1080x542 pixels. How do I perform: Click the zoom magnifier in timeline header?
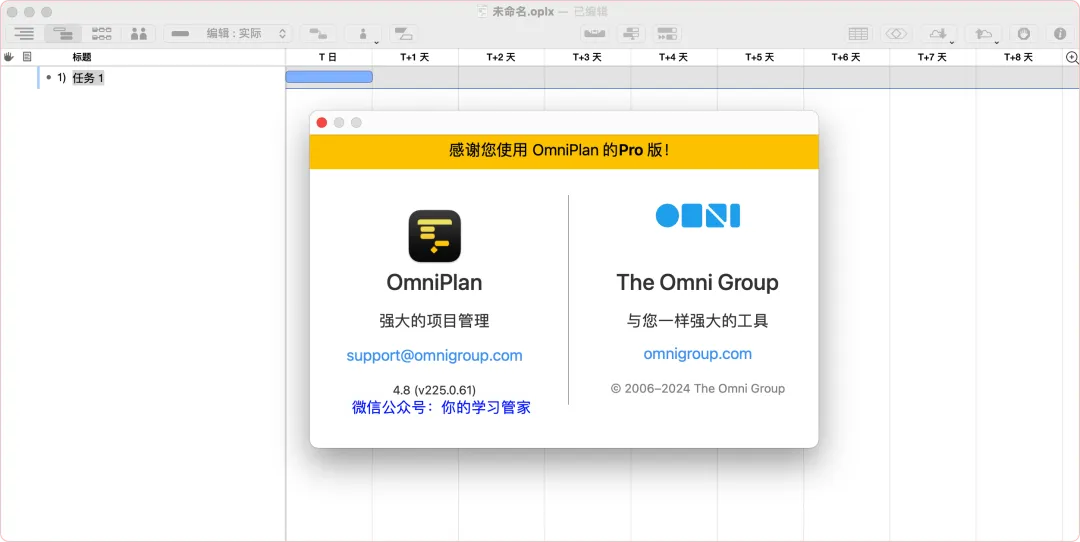click(1072, 57)
